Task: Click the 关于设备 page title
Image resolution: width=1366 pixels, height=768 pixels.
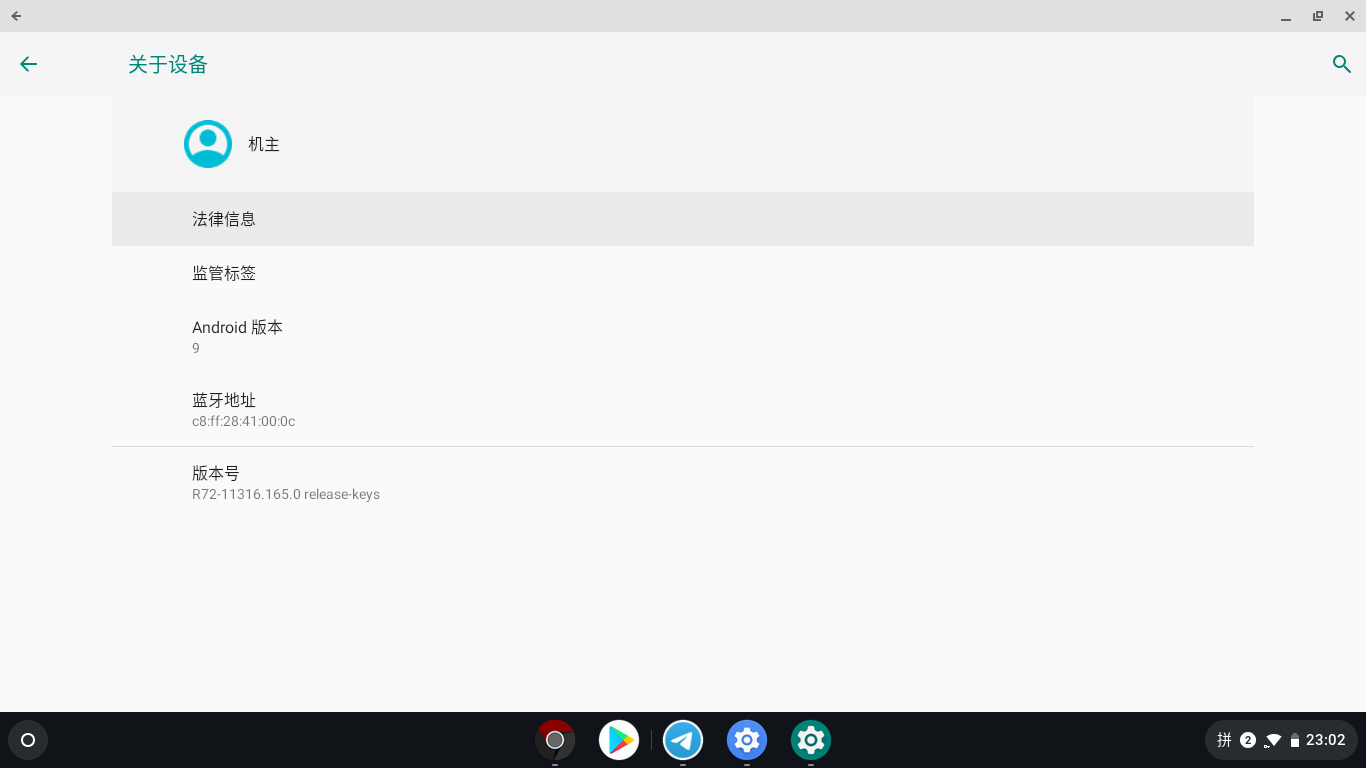Action: [168, 64]
